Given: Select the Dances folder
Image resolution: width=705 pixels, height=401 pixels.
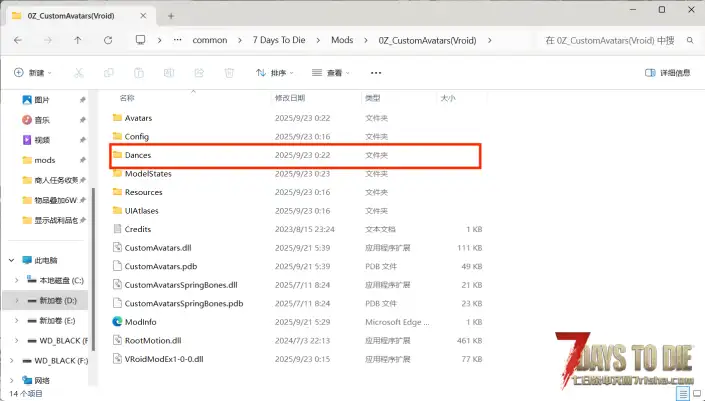Looking at the screenshot, I should [x=137, y=155].
